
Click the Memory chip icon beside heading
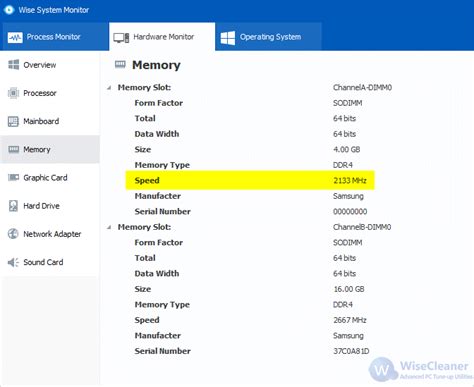(120, 64)
